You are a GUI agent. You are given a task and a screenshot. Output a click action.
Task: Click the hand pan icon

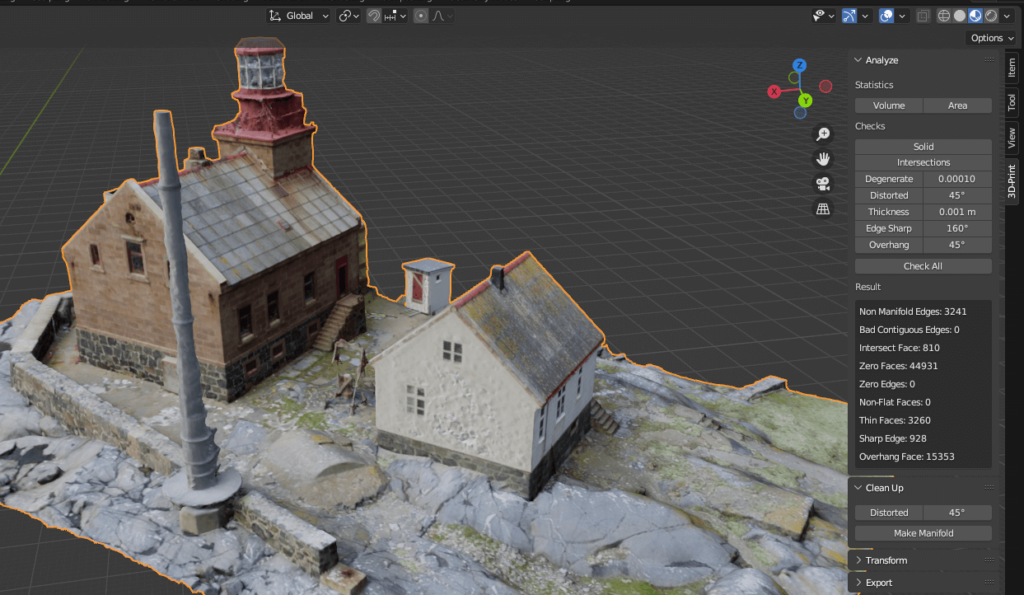pyautogui.click(x=823, y=158)
